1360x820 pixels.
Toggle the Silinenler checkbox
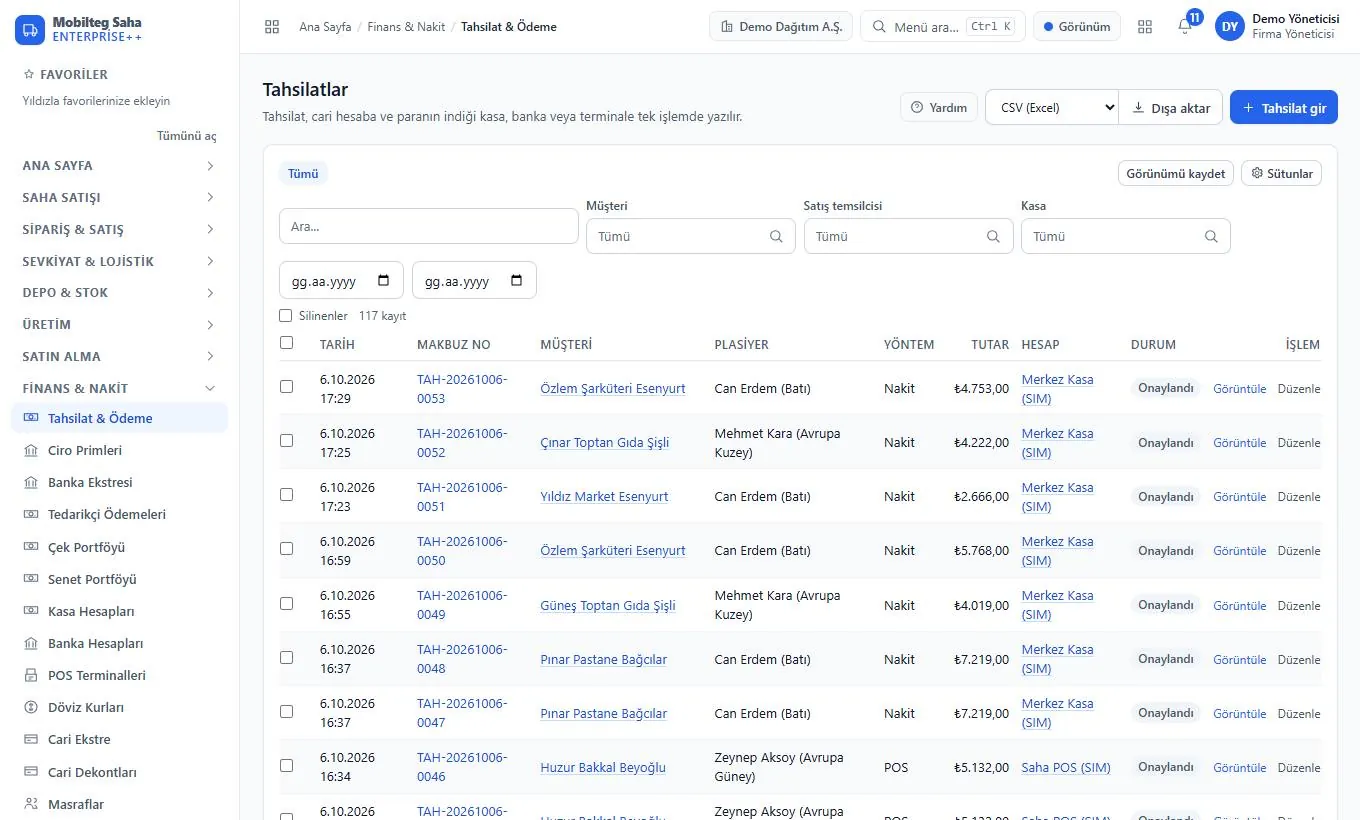287,316
